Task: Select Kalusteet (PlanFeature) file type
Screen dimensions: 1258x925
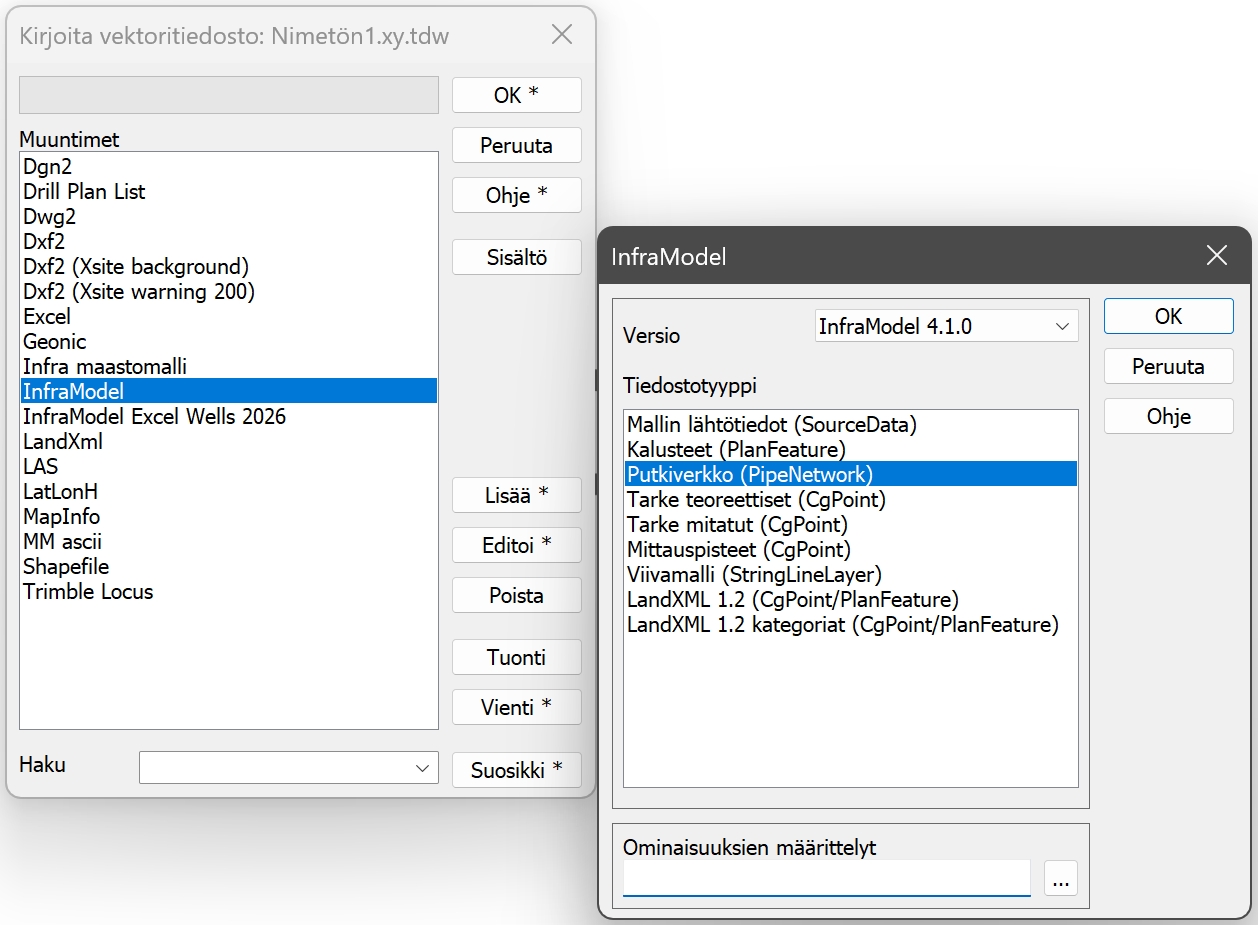Action: point(851,449)
